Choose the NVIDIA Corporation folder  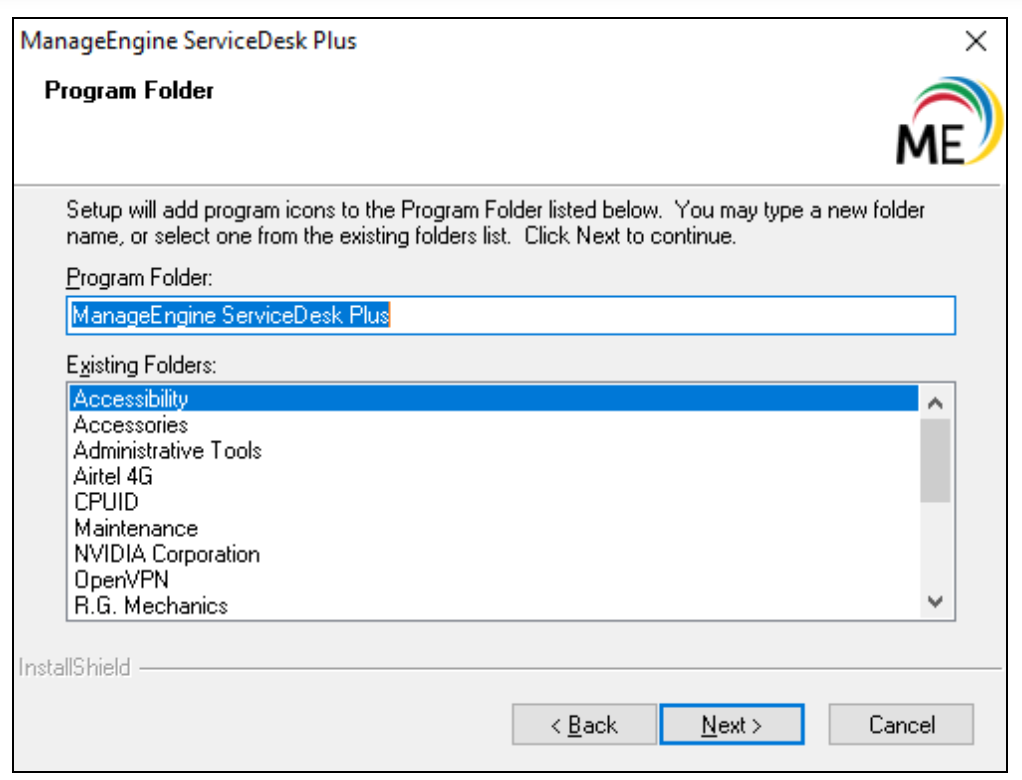point(166,554)
